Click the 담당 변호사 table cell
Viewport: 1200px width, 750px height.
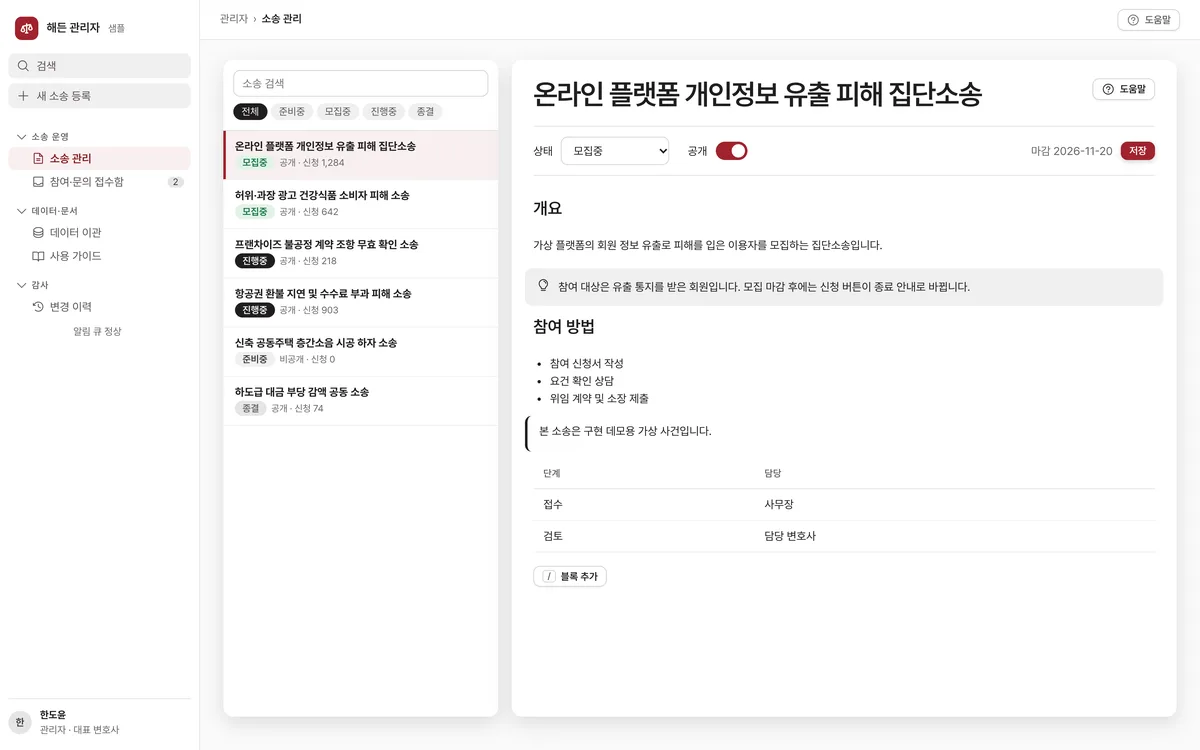click(790, 536)
